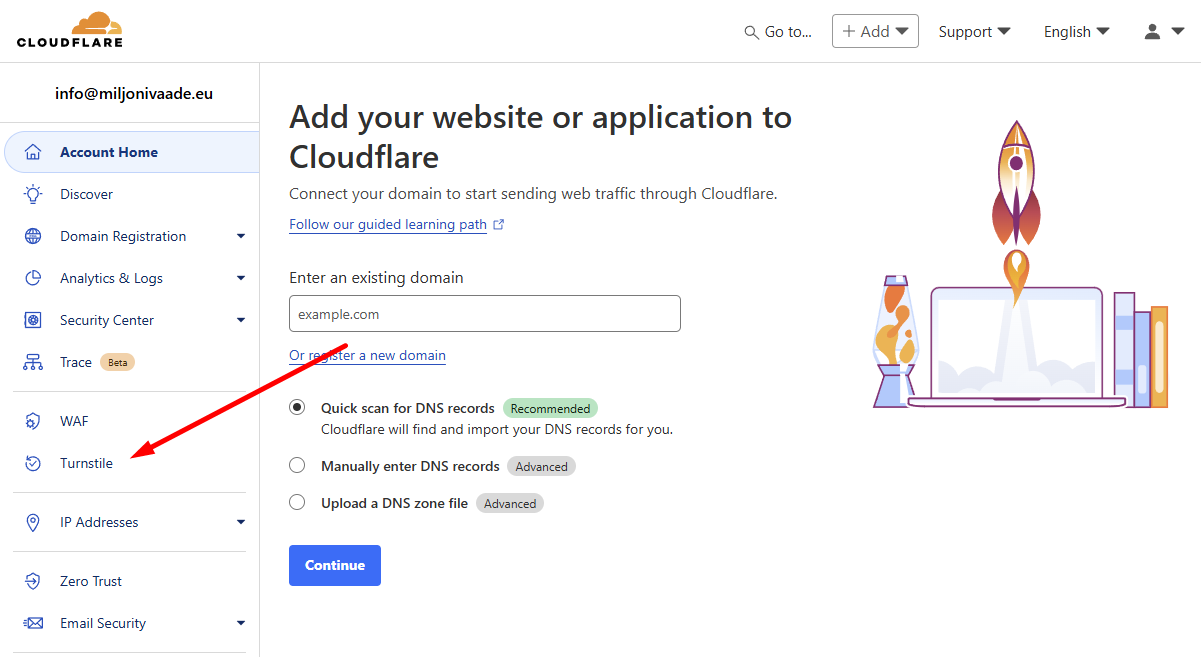The image size is (1201, 657).
Task: Open the Support menu
Action: [x=973, y=31]
